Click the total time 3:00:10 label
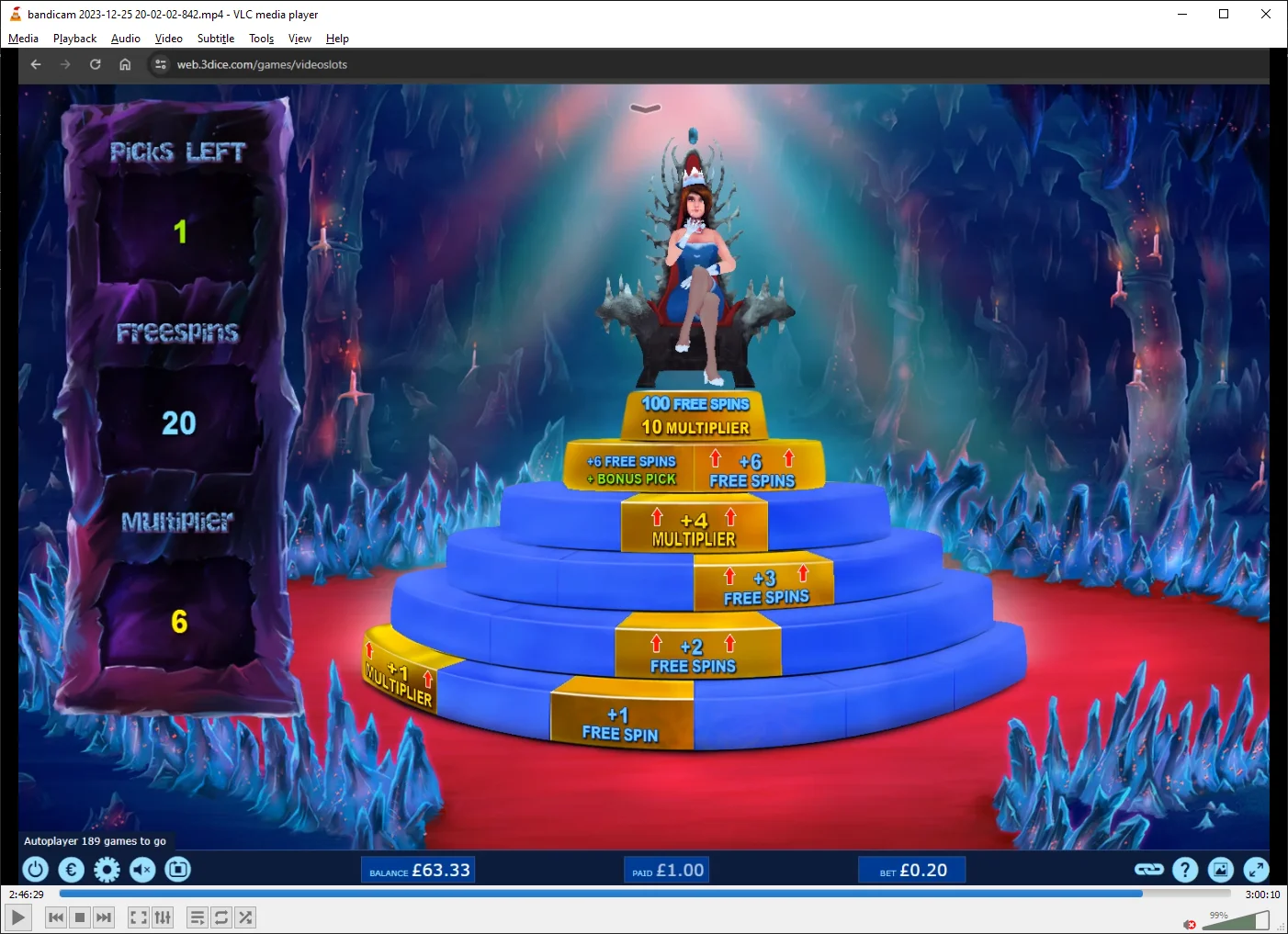This screenshot has width=1288, height=934. pyautogui.click(x=1262, y=895)
